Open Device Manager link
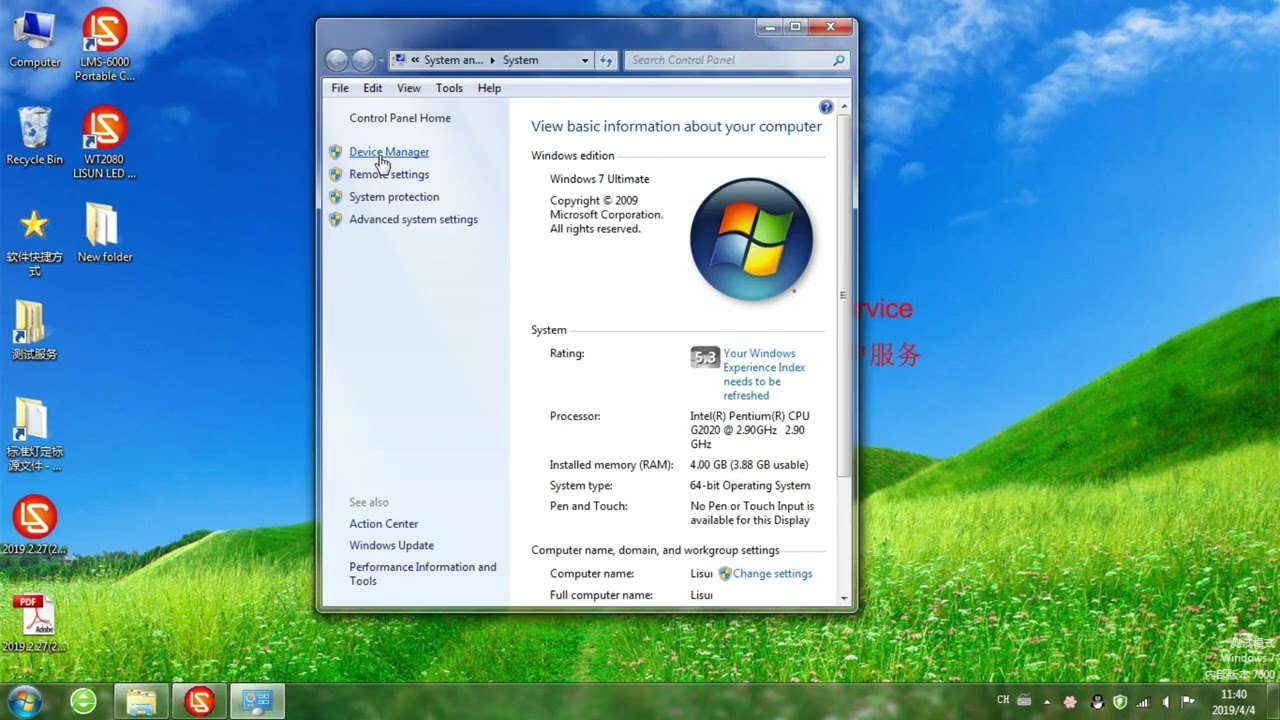This screenshot has height=720, width=1280. (389, 152)
